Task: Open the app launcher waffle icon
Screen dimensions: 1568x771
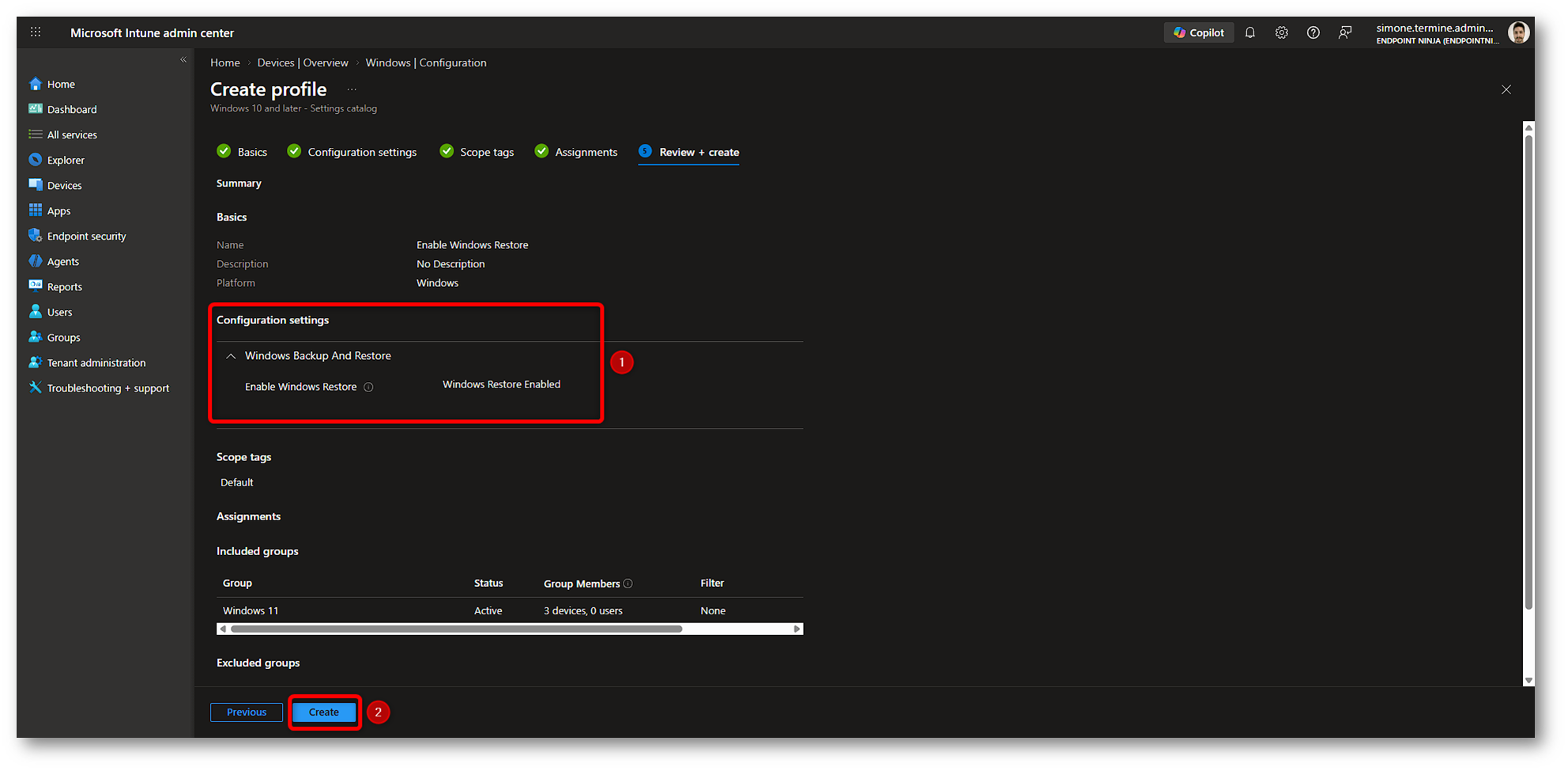Action: coord(36,32)
